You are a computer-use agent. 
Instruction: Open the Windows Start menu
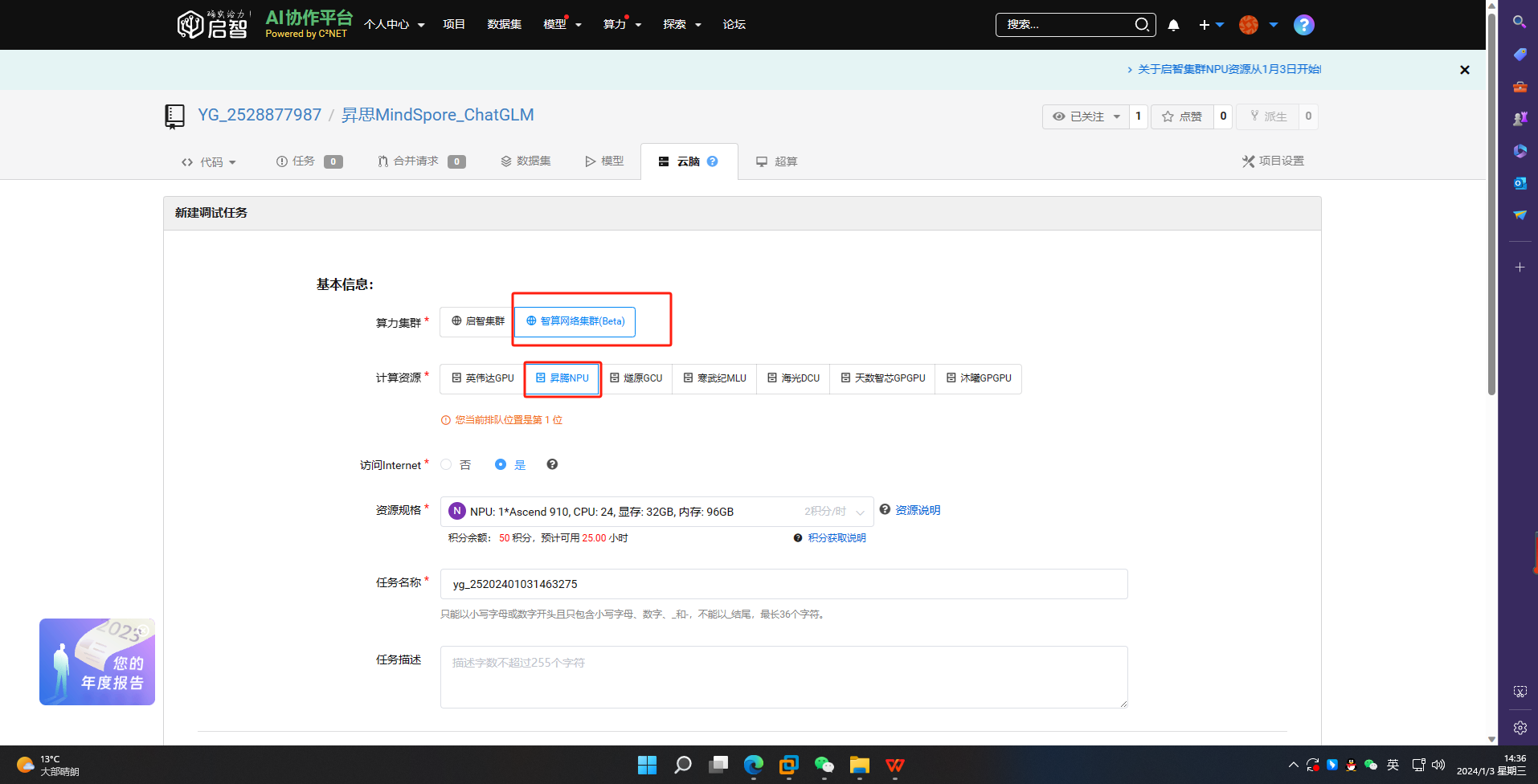click(647, 765)
